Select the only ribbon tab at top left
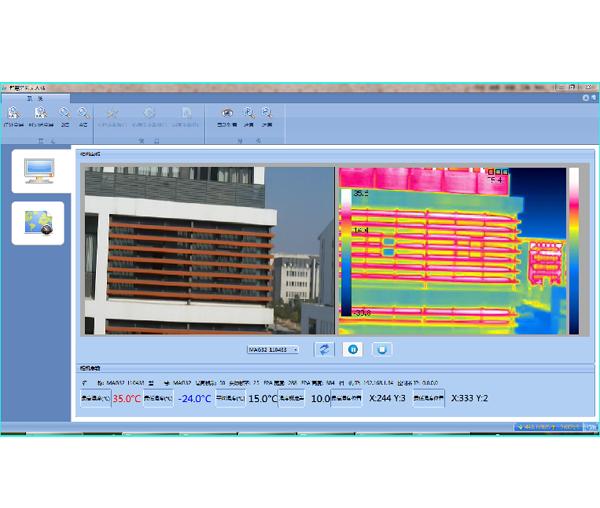600x508 pixels. point(36,98)
